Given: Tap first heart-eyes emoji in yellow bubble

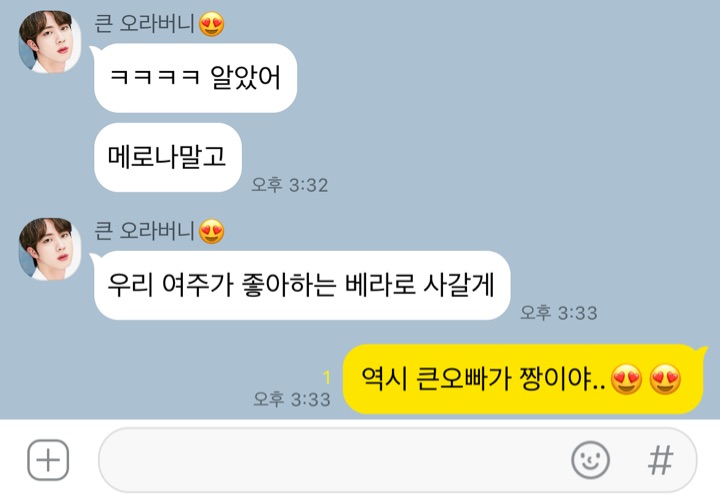Looking at the screenshot, I should (x=627, y=380).
